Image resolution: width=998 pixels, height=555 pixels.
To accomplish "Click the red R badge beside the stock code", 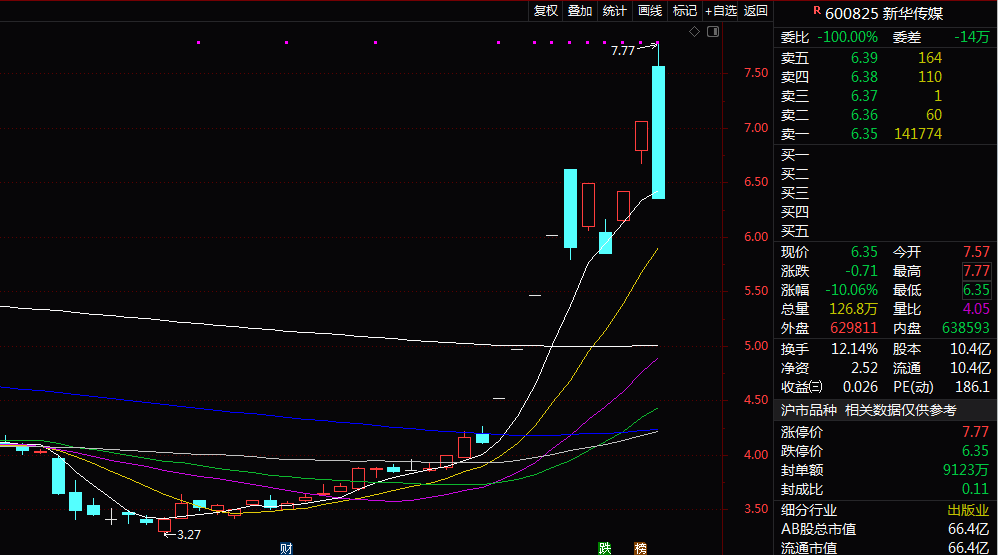I will tap(817, 10).
